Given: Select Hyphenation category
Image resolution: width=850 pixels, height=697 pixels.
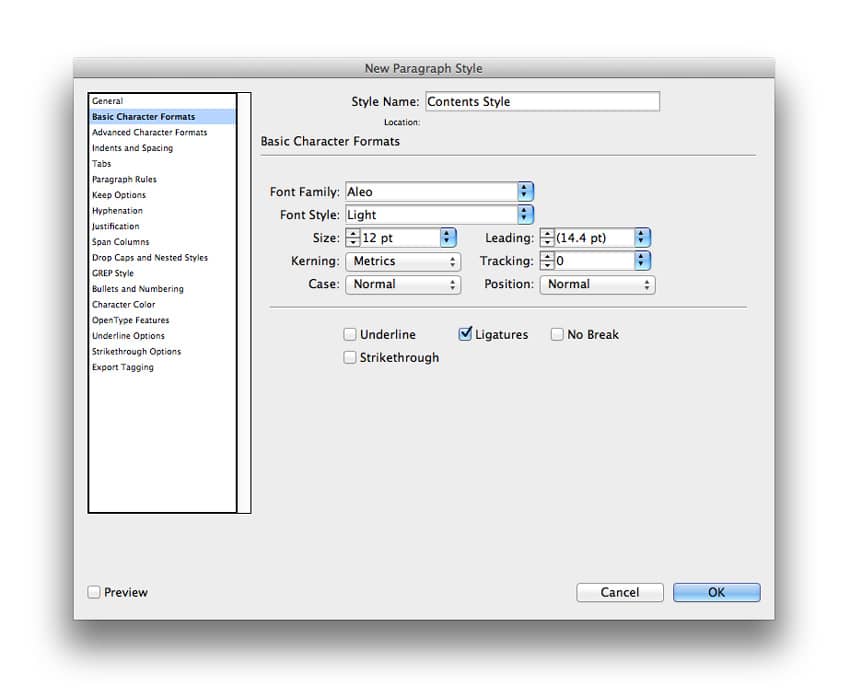Looking at the screenshot, I should click(x=162, y=211).
